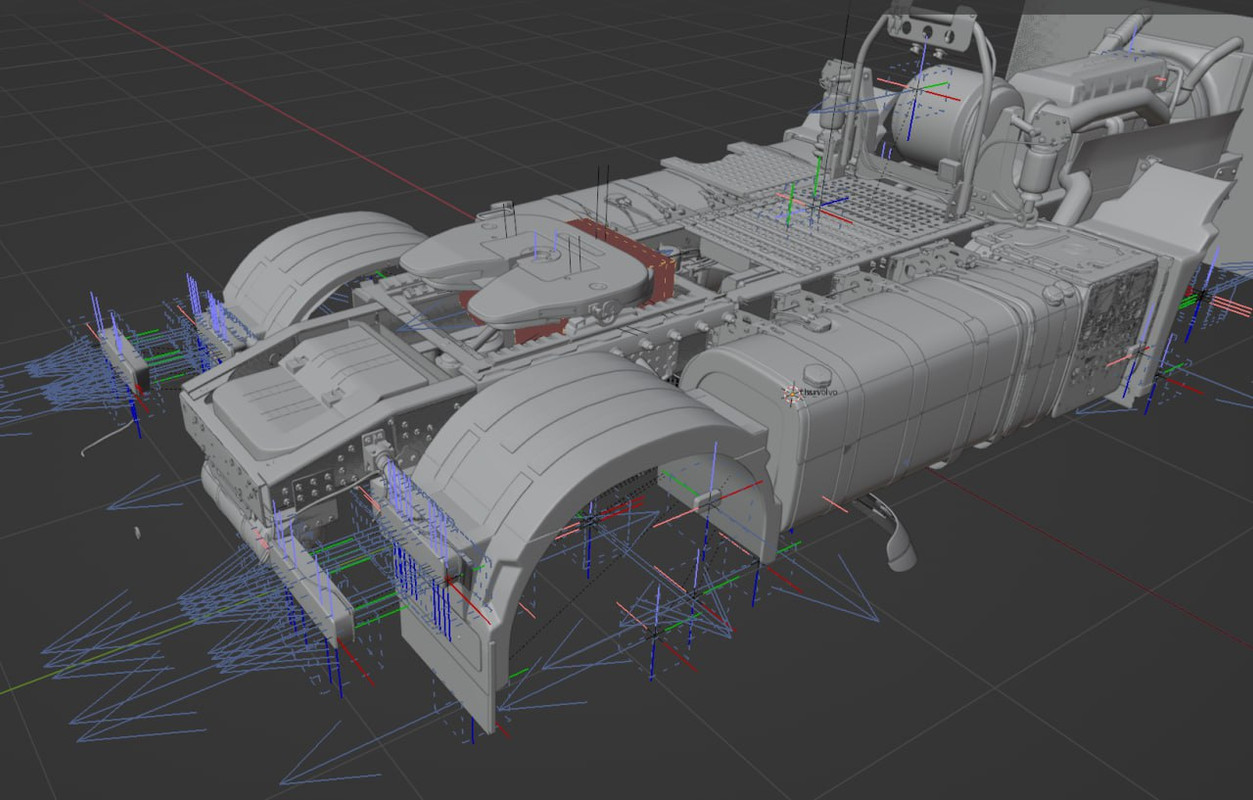
Task: Click the 3D cursor on the fuel tank
Action: tap(790, 393)
